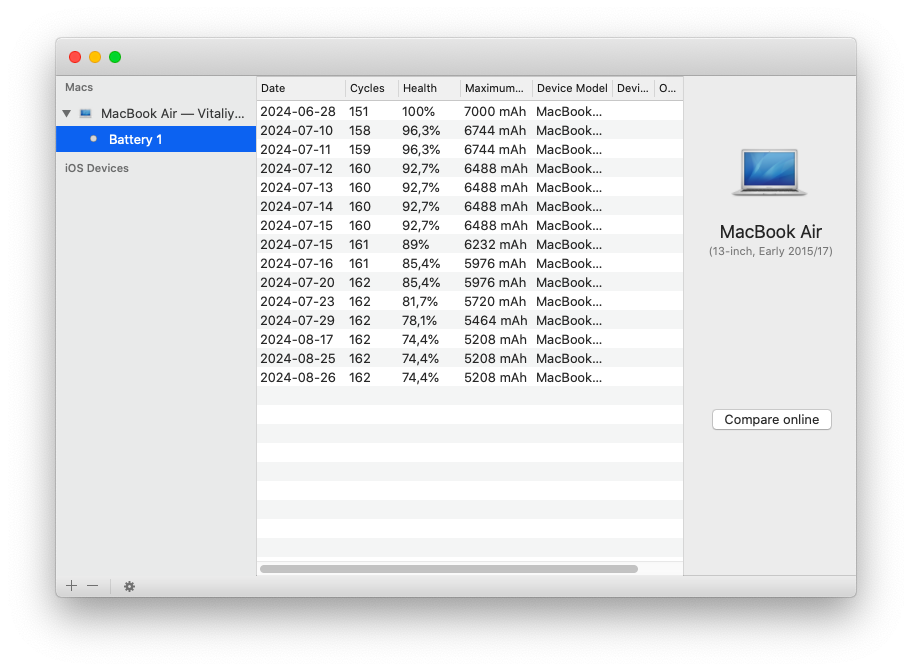
Task: Click the Compare online button
Action: [x=771, y=420]
